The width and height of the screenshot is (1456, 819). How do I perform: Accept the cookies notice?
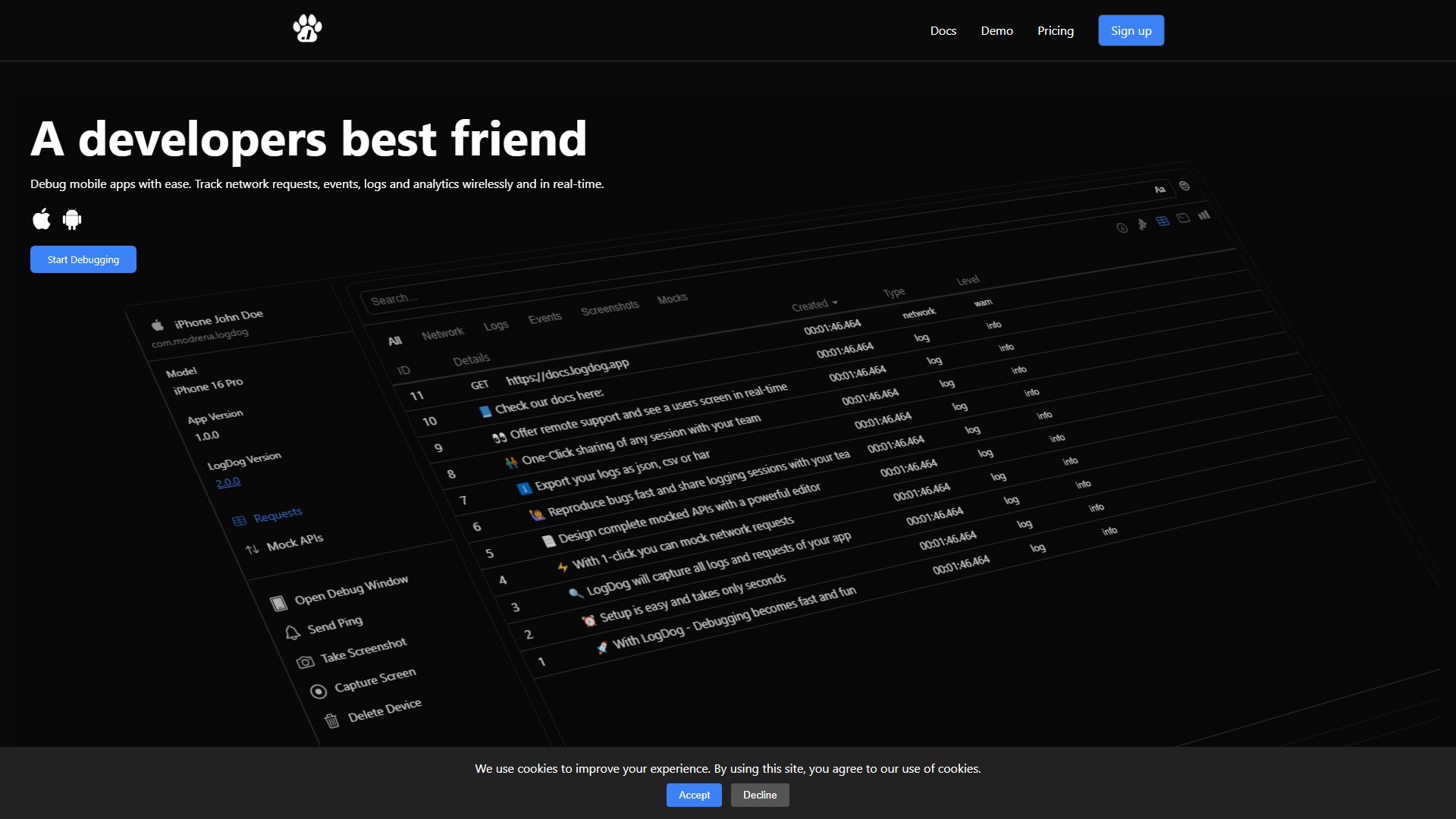point(694,795)
